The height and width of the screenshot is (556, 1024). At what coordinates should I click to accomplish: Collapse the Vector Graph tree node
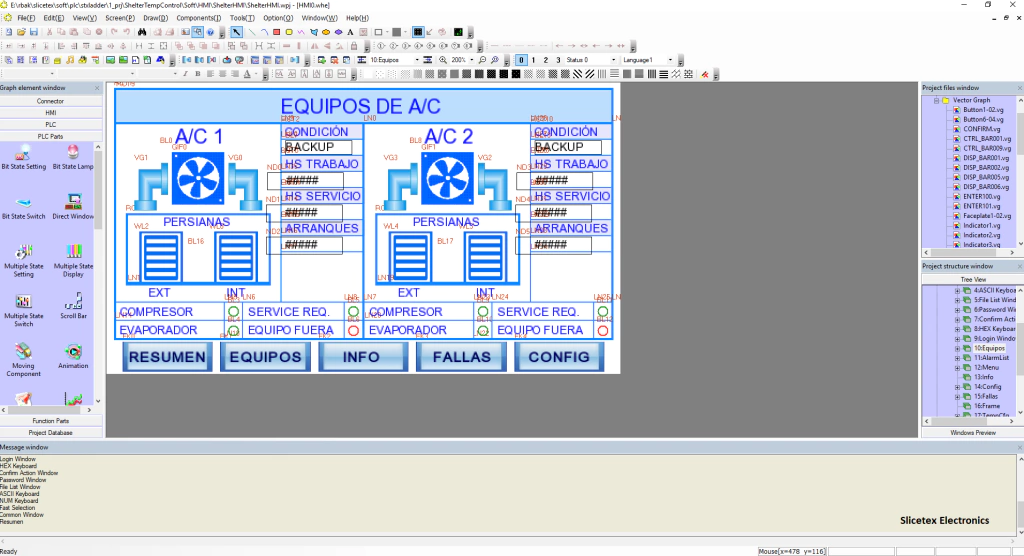point(936,101)
